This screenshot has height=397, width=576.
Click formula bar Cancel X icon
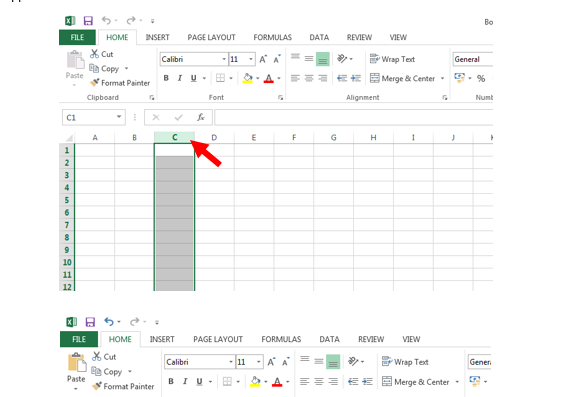(156, 118)
